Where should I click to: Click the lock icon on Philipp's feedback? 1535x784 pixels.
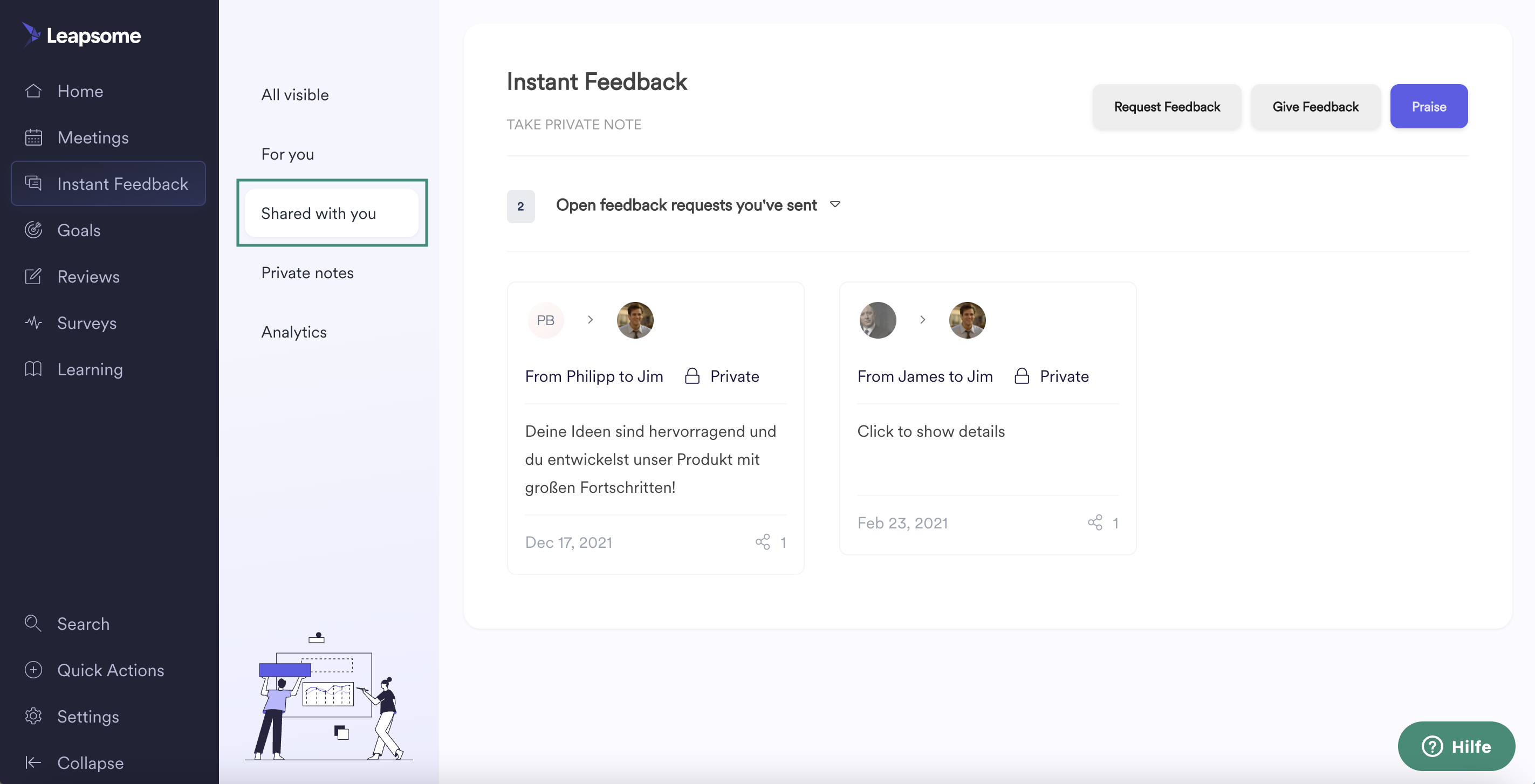coord(692,376)
